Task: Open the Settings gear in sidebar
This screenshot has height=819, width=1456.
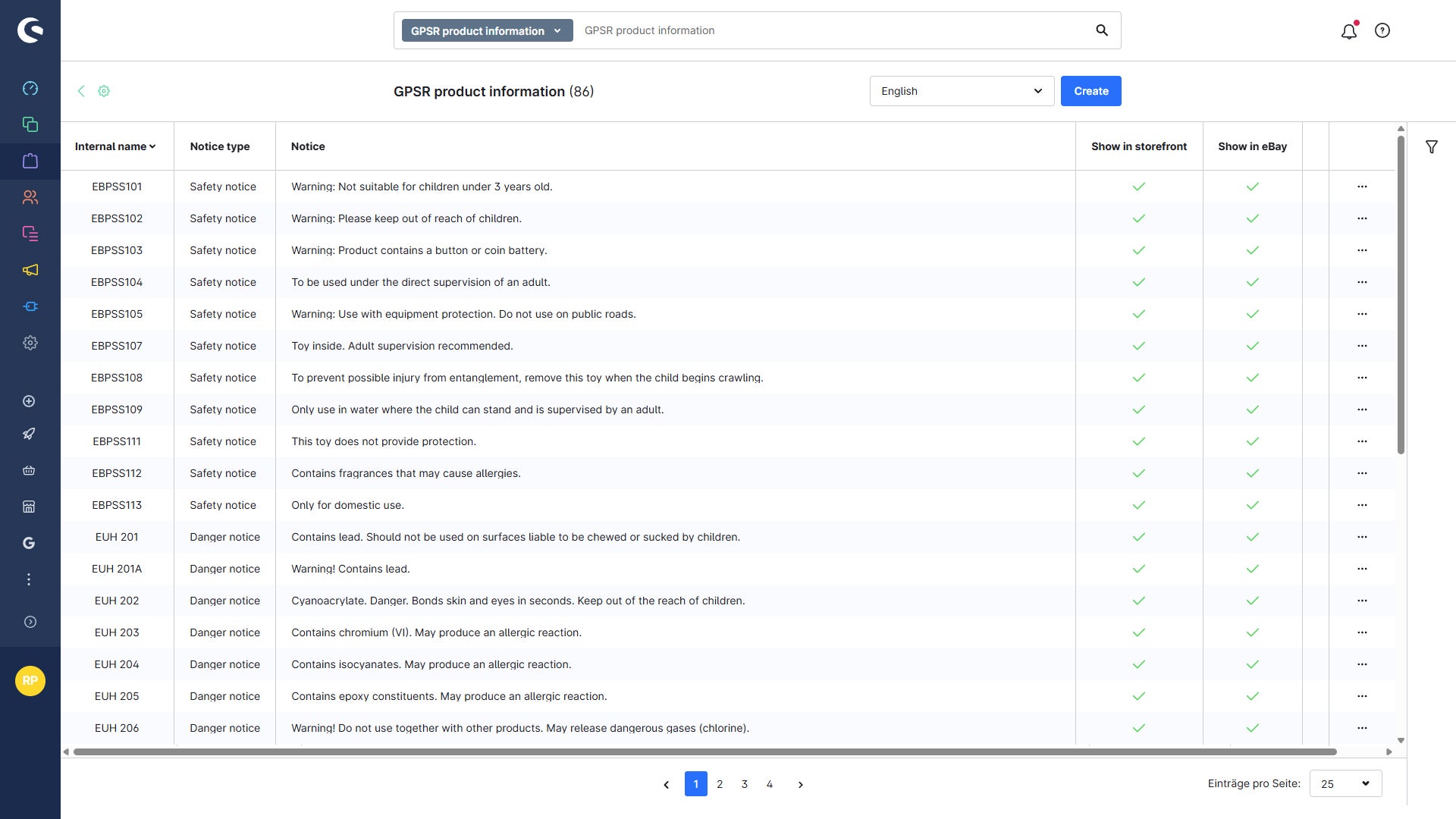Action: (x=30, y=343)
